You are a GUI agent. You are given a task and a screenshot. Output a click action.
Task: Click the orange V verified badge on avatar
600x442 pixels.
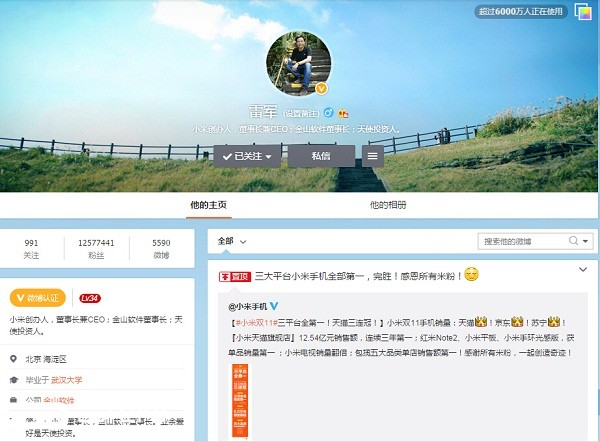(x=321, y=88)
